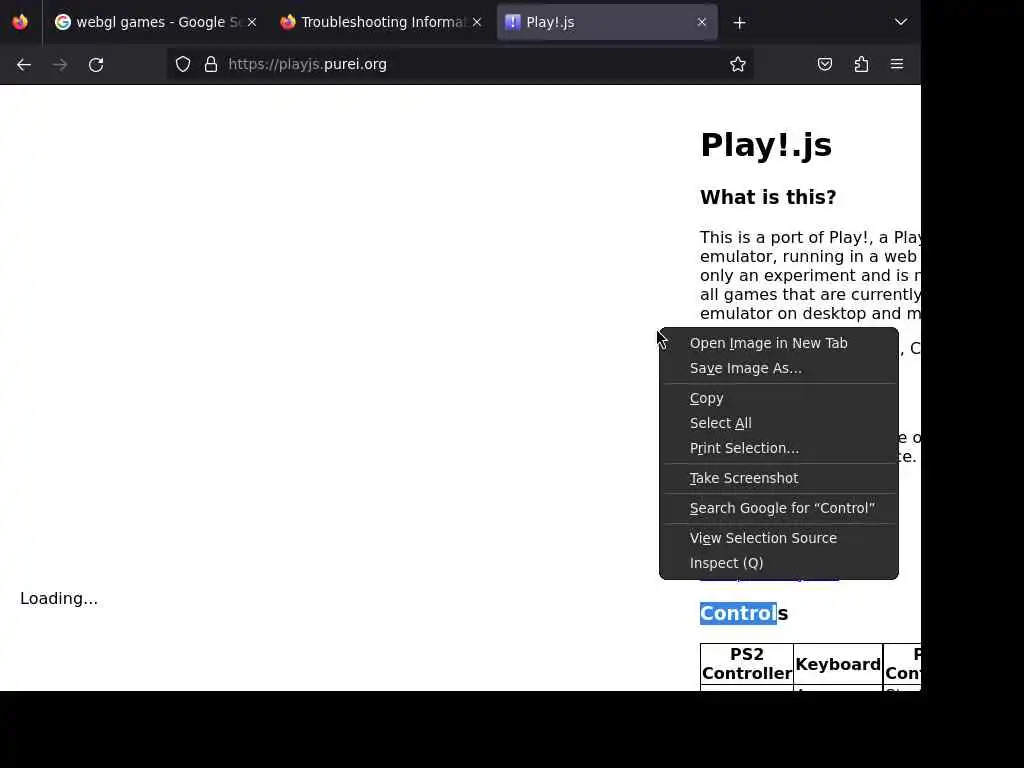Select the Play!.js tab

(607, 22)
